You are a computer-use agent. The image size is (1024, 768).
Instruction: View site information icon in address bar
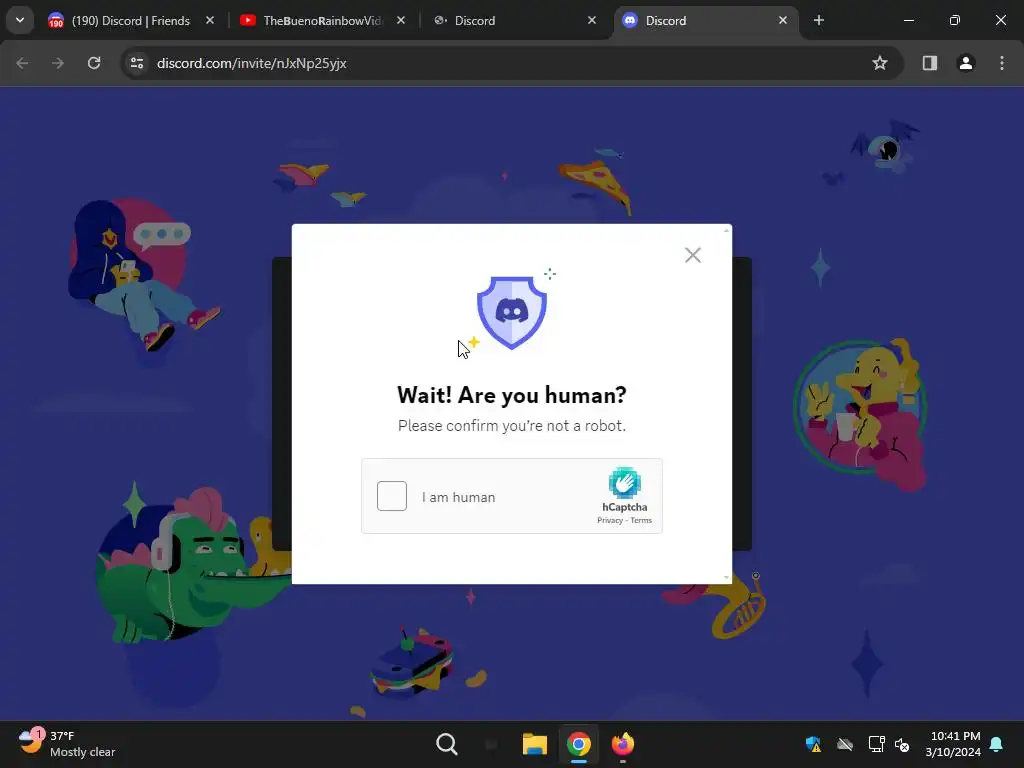(x=137, y=63)
